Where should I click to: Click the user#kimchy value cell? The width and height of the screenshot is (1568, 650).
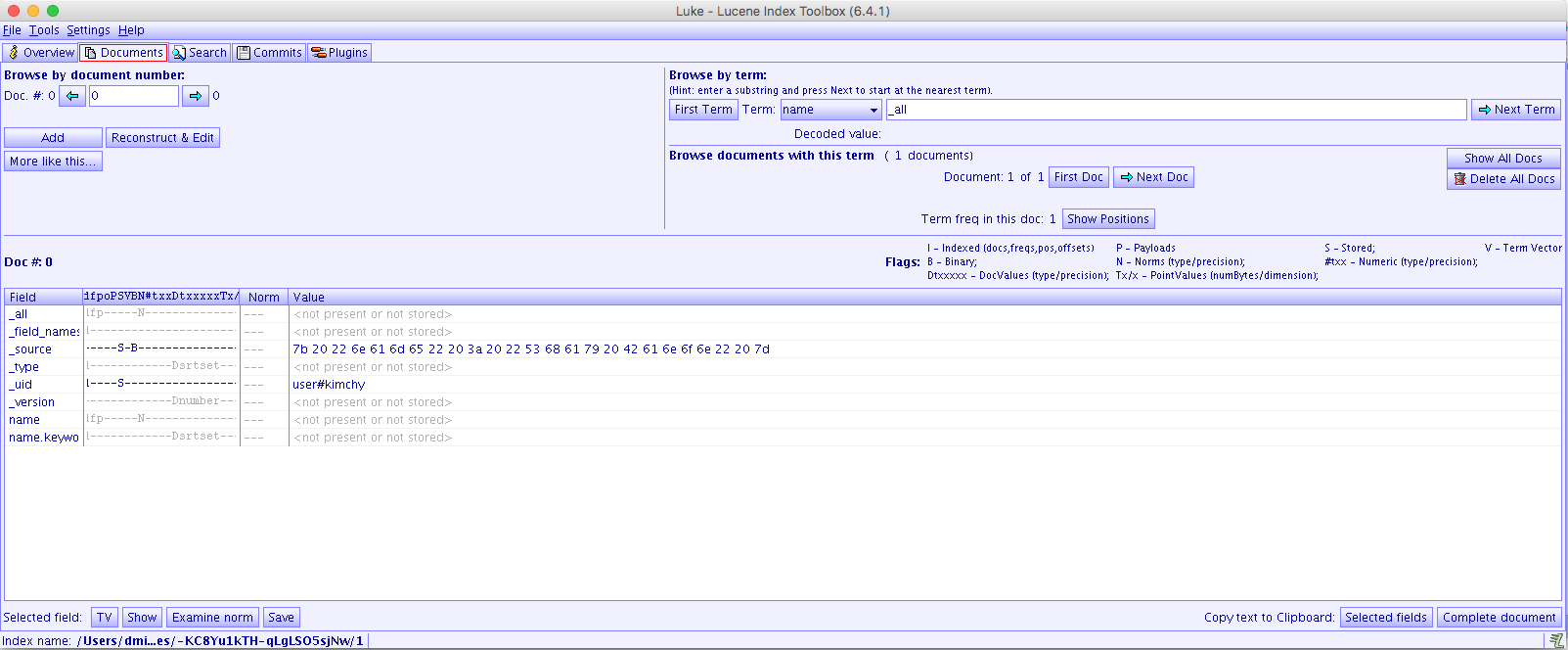pos(924,385)
